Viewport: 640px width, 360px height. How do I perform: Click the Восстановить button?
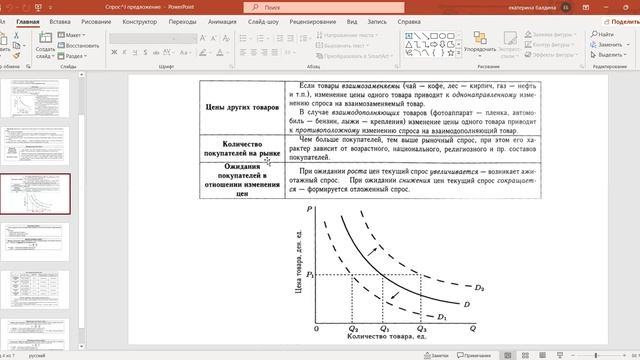click(79, 46)
